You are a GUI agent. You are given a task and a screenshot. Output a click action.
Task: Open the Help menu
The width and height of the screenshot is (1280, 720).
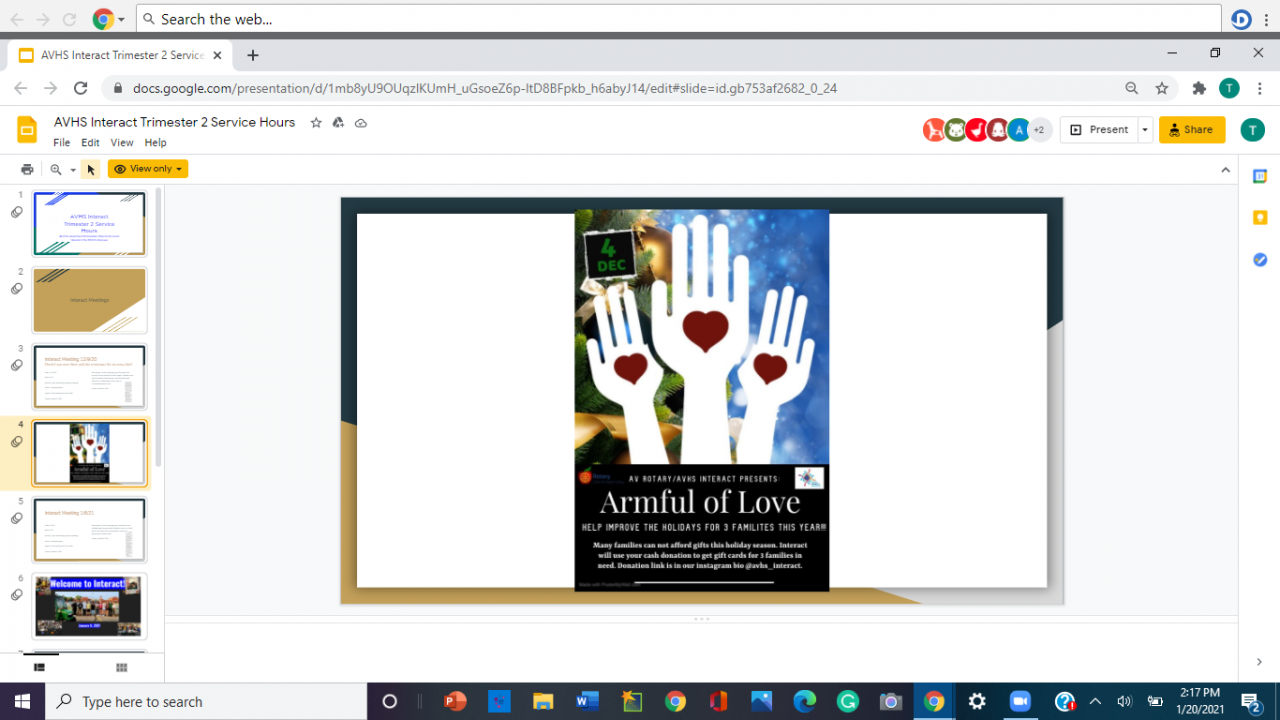tap(155, 143)
